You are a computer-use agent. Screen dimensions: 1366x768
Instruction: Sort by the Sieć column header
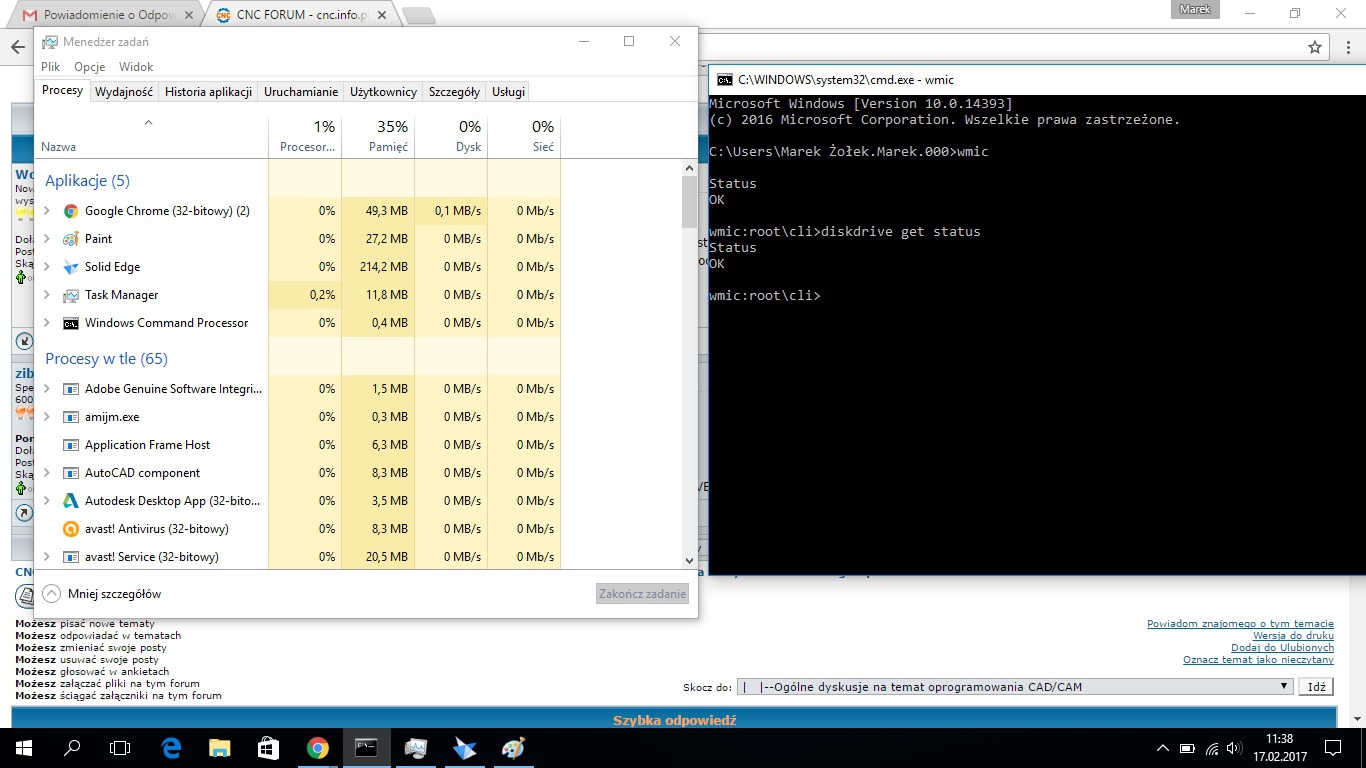click(524, 136)
